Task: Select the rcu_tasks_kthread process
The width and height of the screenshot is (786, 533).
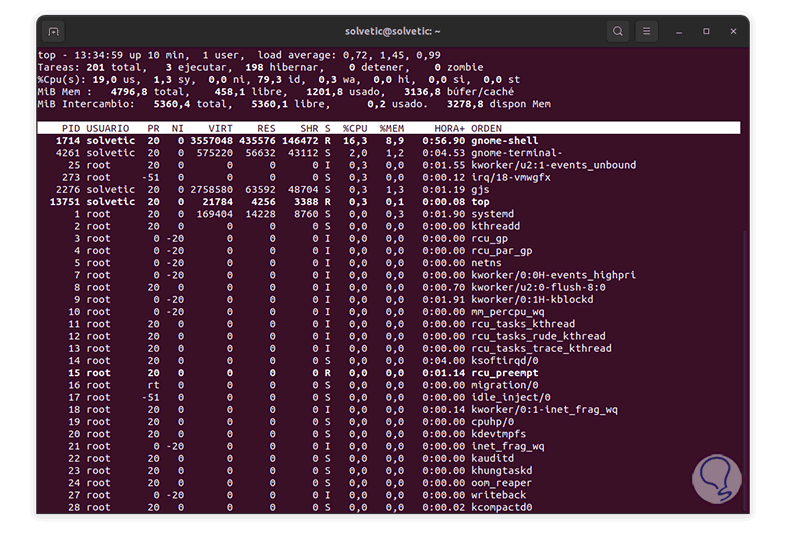Action: (523, 324)
